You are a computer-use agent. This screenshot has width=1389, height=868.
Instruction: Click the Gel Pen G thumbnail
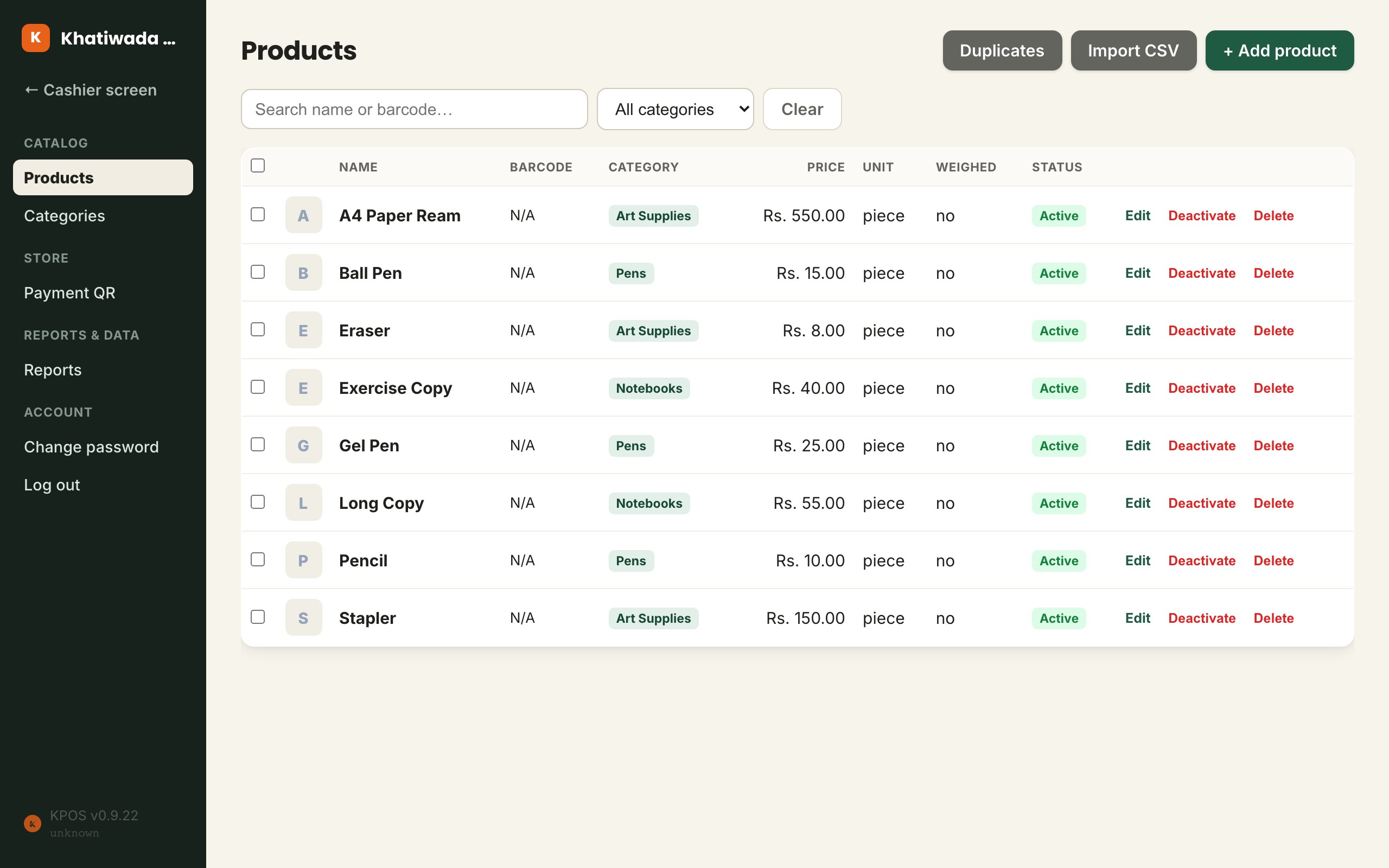pyautogui.click(x=304, y=445)
